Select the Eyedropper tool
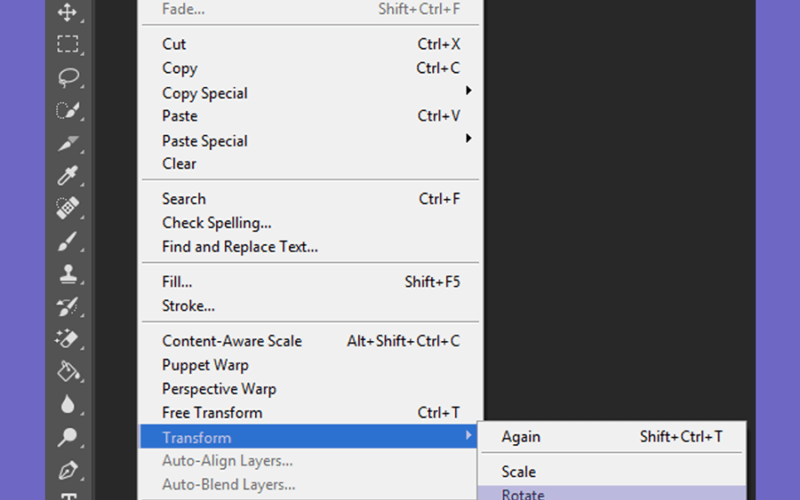The image size is (800, 500). pos(68,176)
